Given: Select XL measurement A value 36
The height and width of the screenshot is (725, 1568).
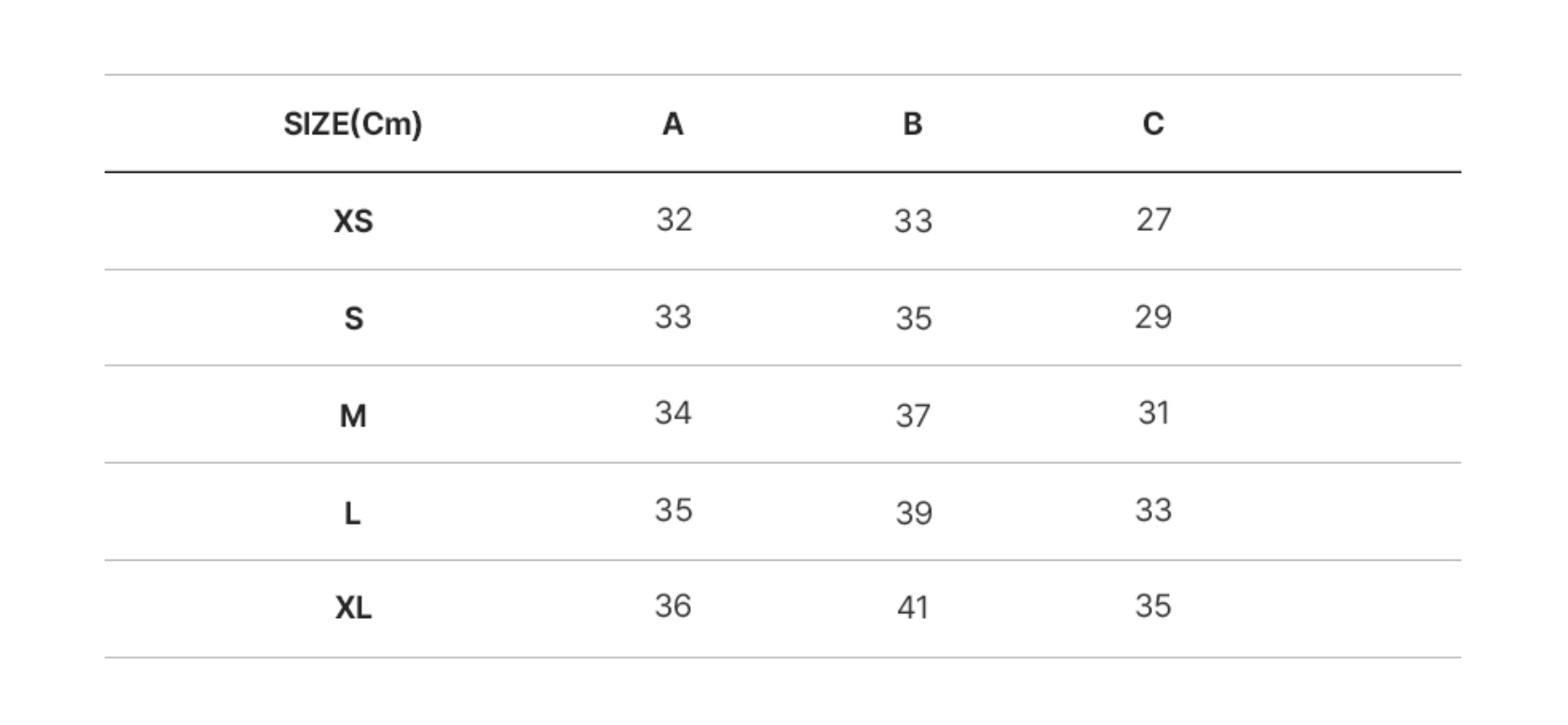Looking at the screenshot, I should click(673, 607).
